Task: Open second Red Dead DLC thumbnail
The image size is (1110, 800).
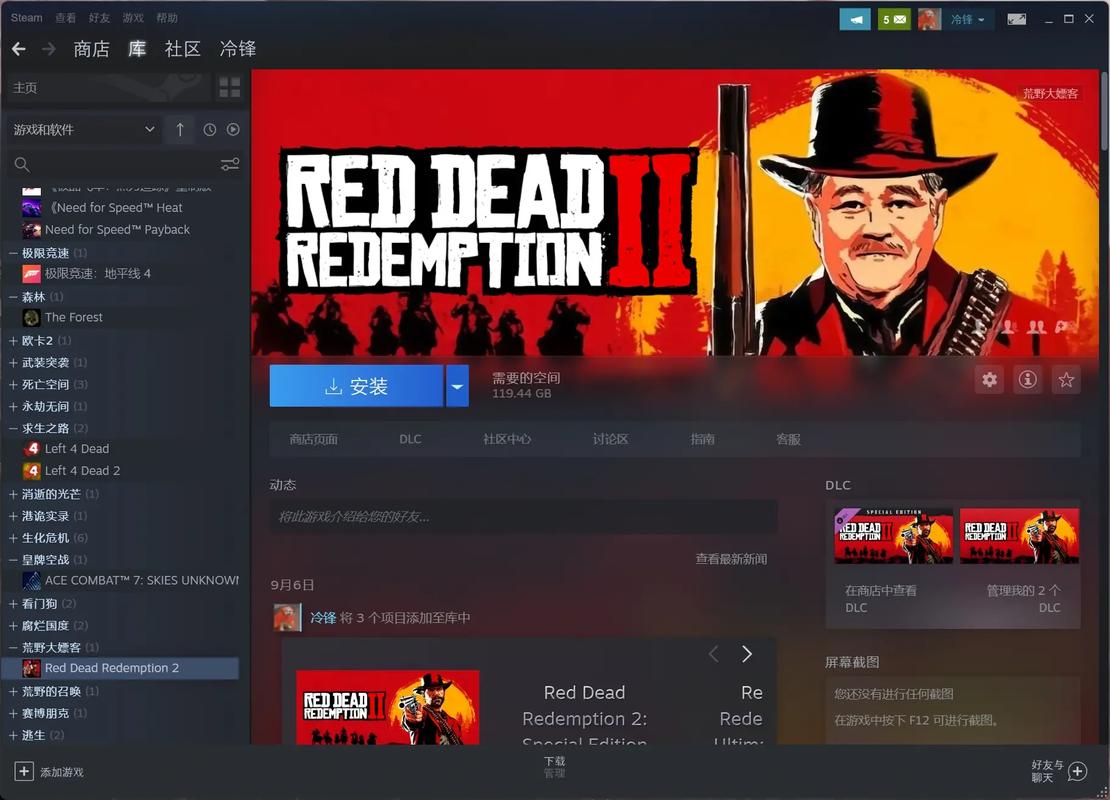Action: (1019, 536)
